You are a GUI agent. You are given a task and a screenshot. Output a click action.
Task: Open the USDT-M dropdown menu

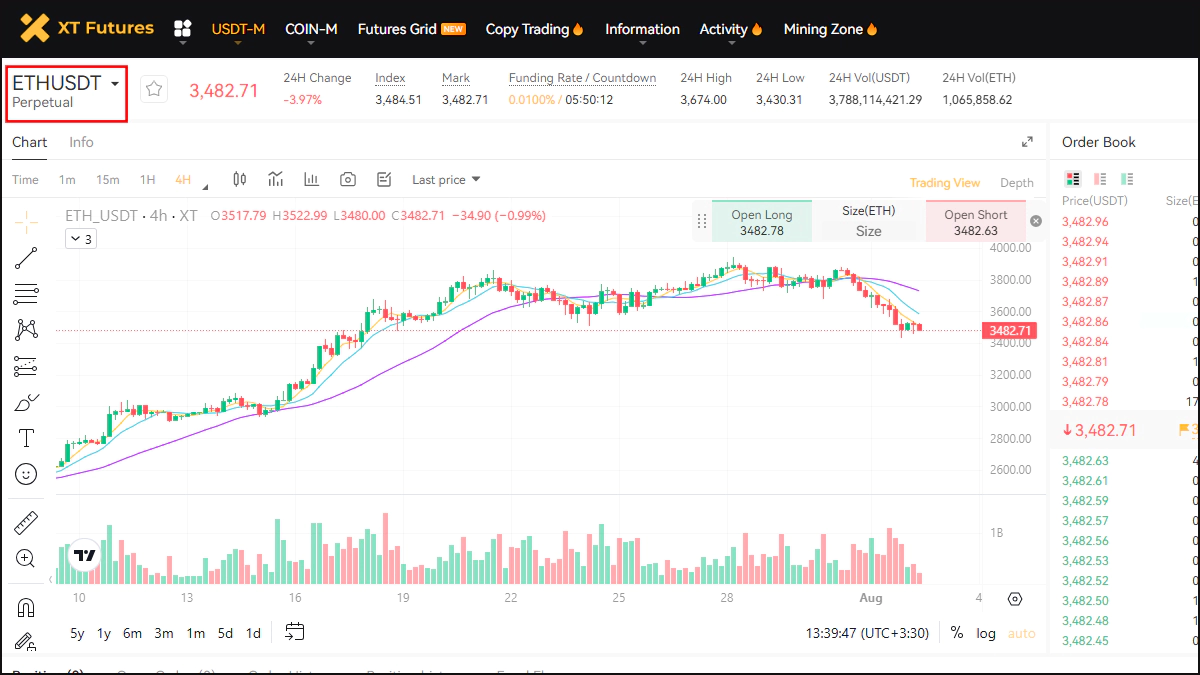238,29
